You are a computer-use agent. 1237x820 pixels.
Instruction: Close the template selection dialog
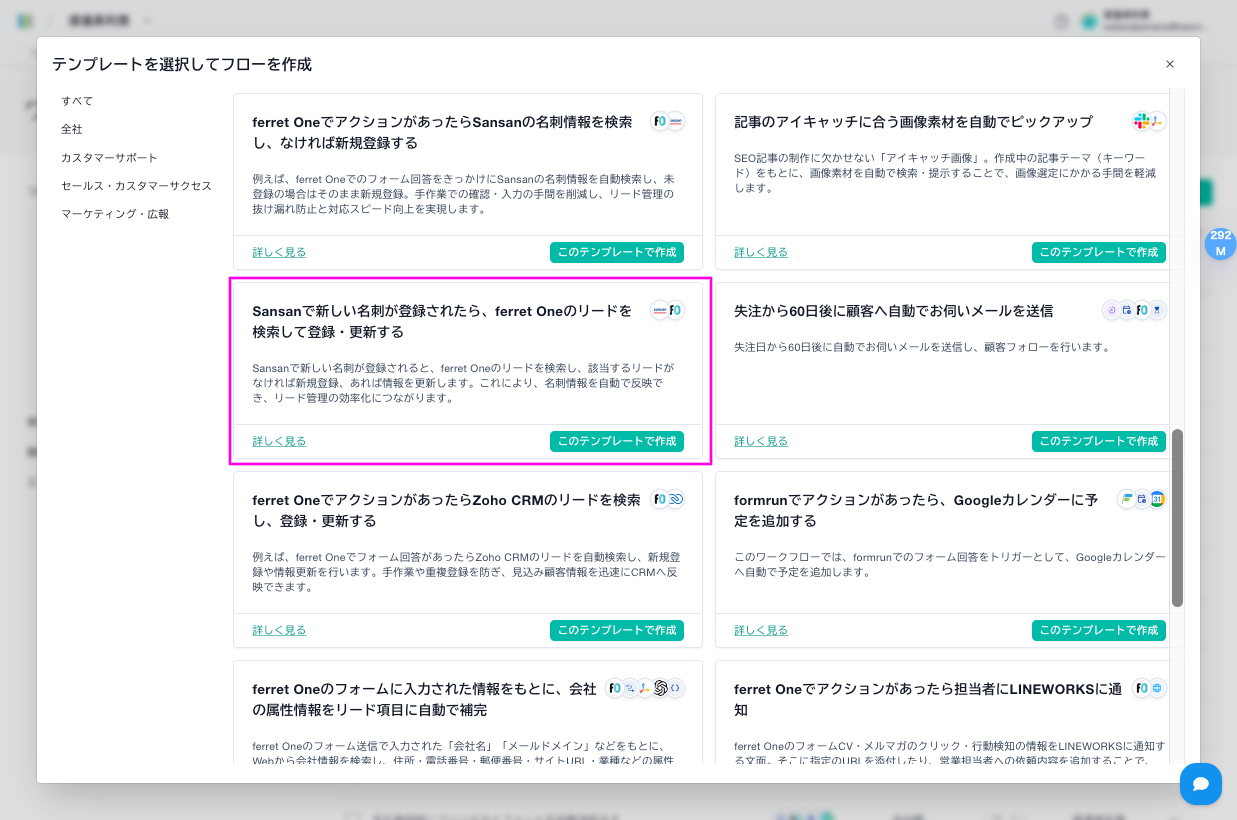click(x=1170, y=64)
